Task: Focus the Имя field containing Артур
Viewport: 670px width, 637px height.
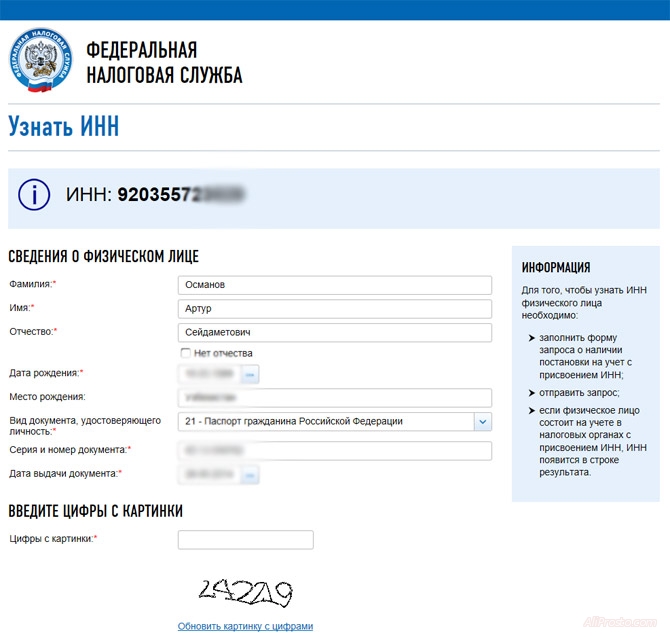Action: coord(334,309)
